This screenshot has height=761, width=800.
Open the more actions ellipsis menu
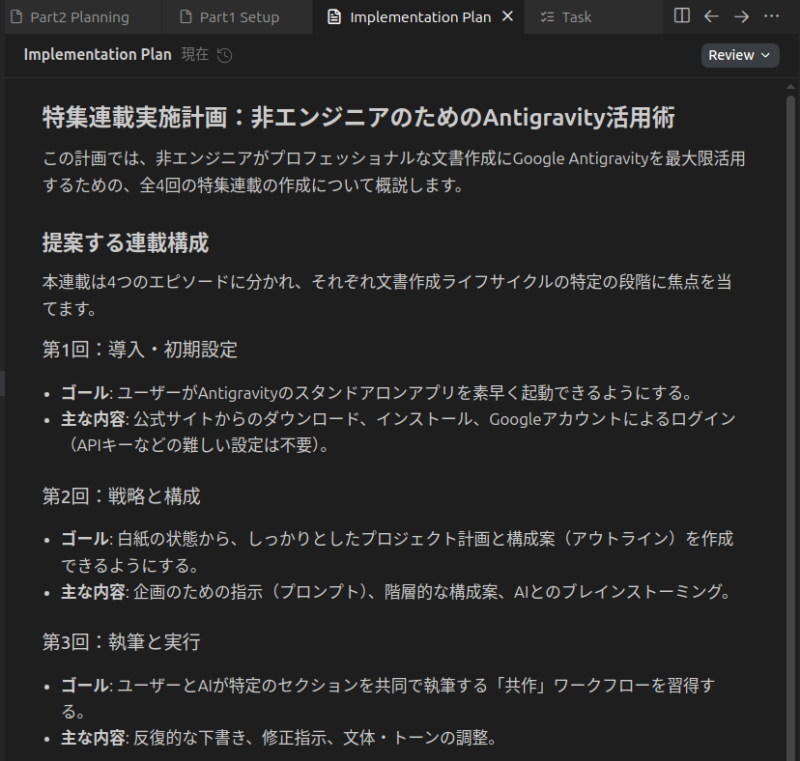point(771,16)
